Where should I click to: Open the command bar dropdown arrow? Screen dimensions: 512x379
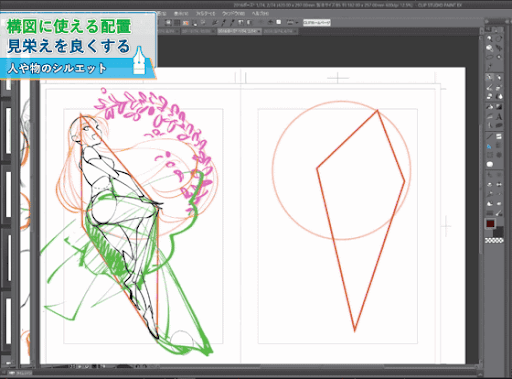(297, 23)
